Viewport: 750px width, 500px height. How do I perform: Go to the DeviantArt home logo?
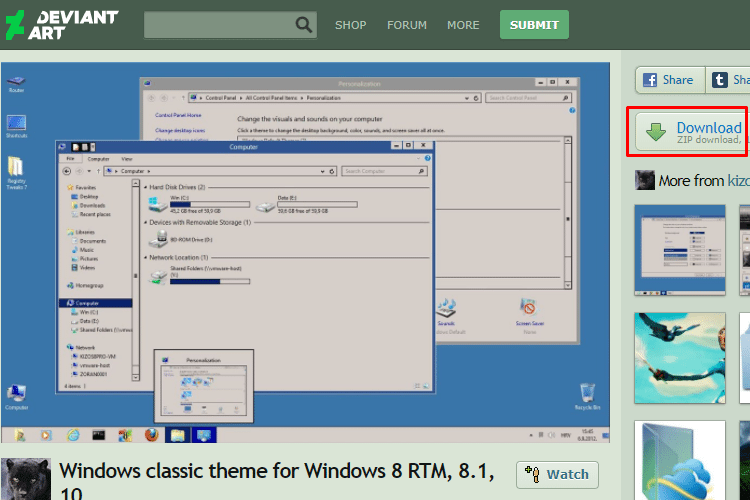[62, 24]
